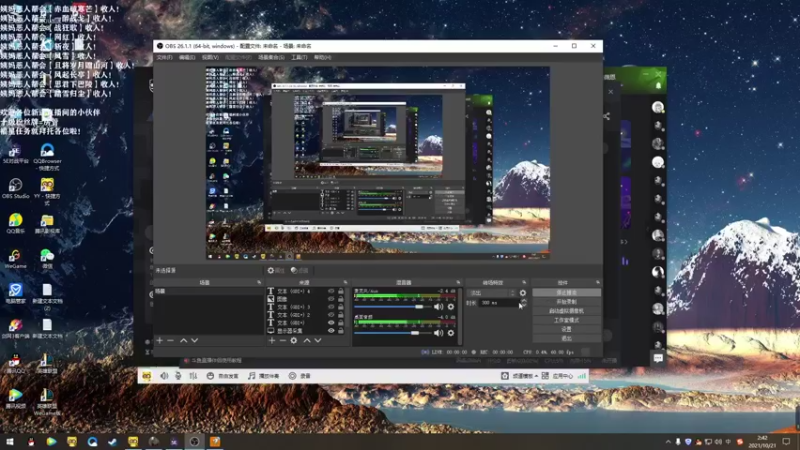Open the 微信 WeChat desktop icon
This screenshot has width=800, height=450.
point(47,259)
